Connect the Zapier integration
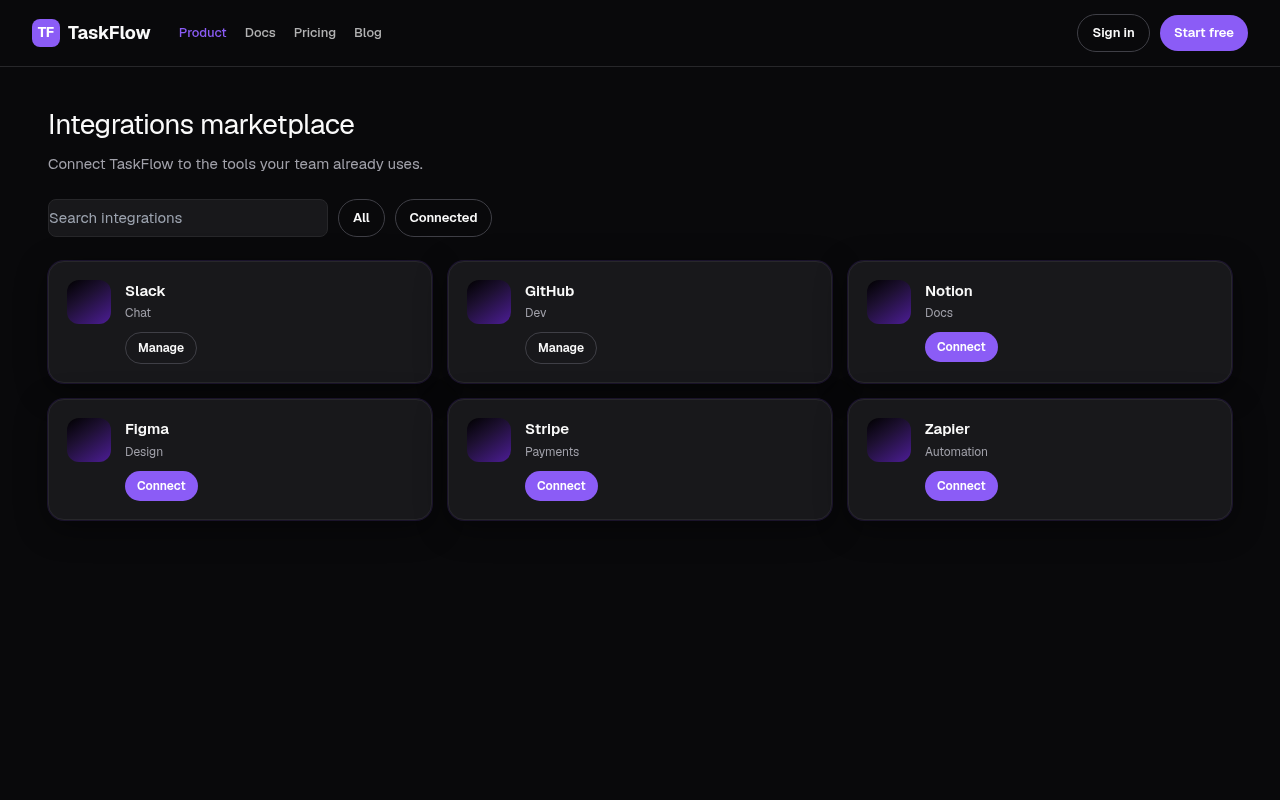The image size is (1280, 800). [961, 486]
